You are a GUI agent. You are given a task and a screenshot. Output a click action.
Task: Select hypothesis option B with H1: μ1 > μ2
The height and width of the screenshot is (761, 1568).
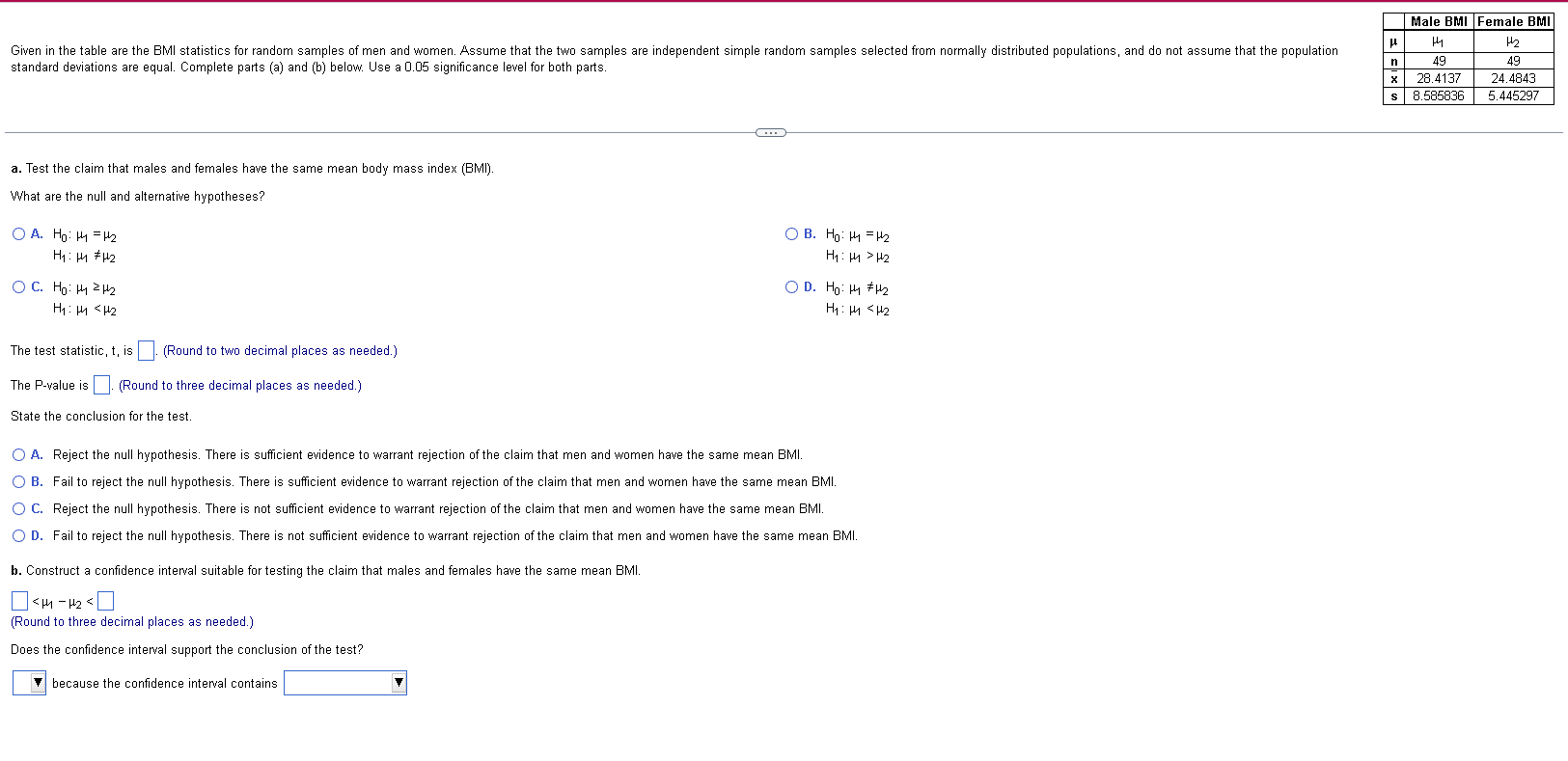click(791, 233)
